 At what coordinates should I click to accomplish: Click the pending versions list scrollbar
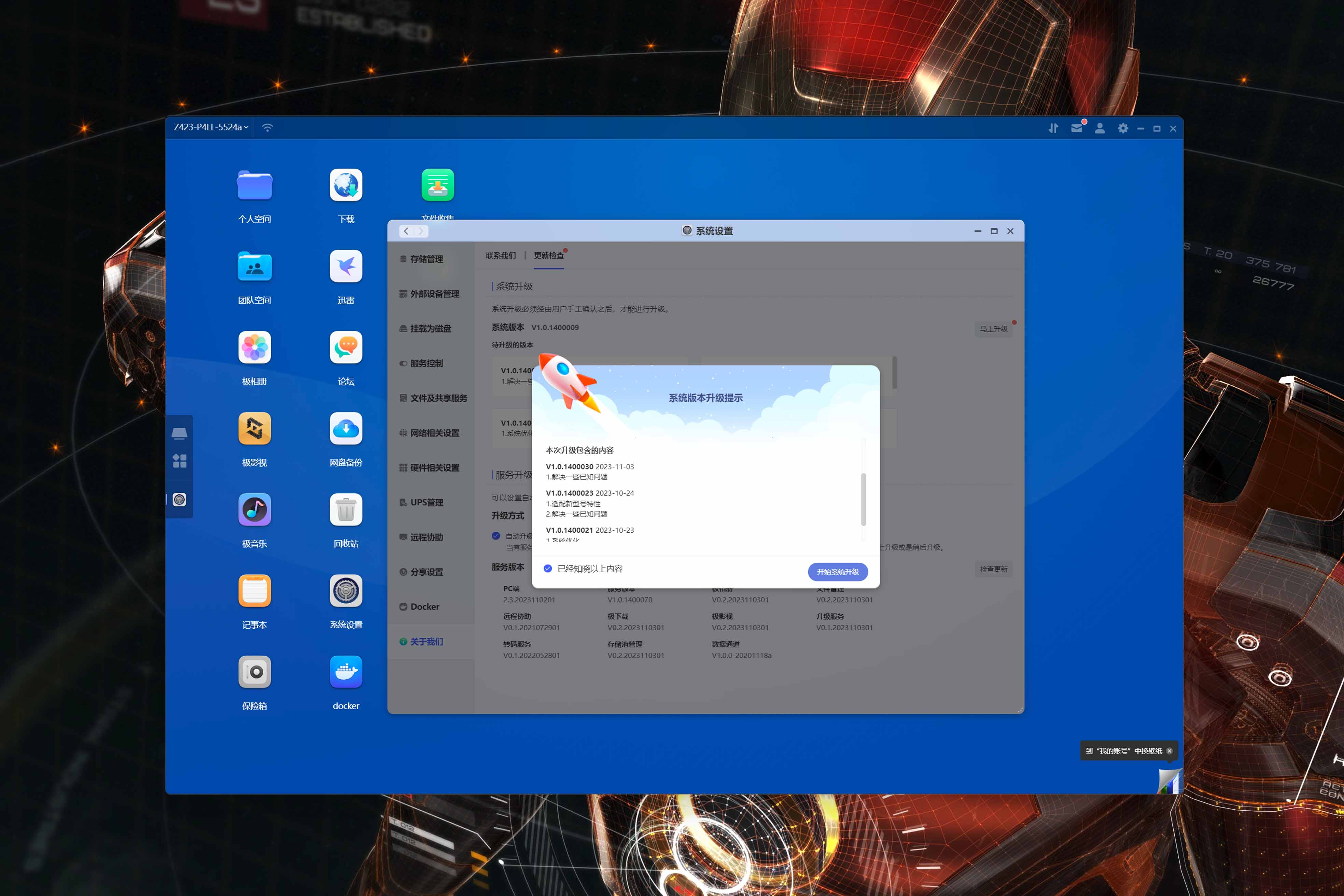pos(894,373)
